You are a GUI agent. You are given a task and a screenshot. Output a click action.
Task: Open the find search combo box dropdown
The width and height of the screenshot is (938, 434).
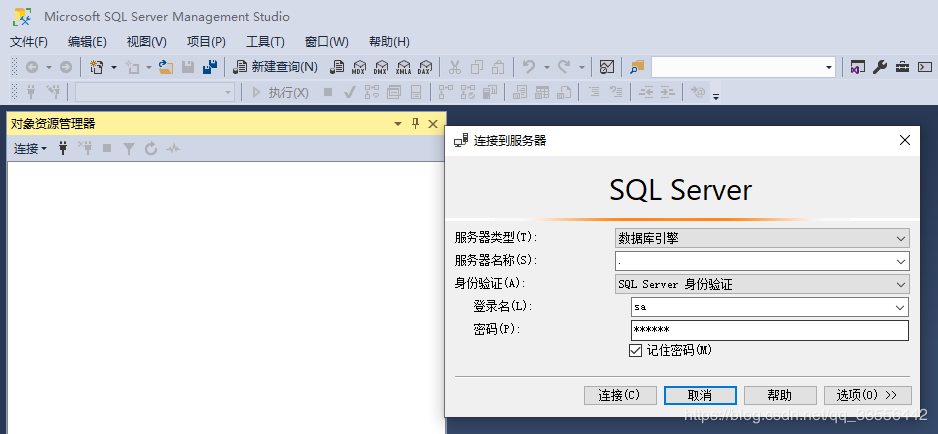coord(829,68)
